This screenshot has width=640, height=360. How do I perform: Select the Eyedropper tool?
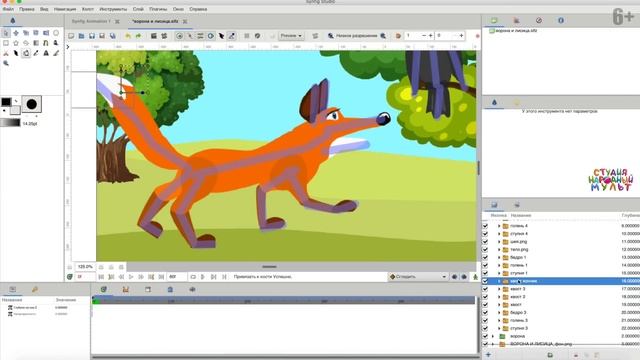point(36,53)
